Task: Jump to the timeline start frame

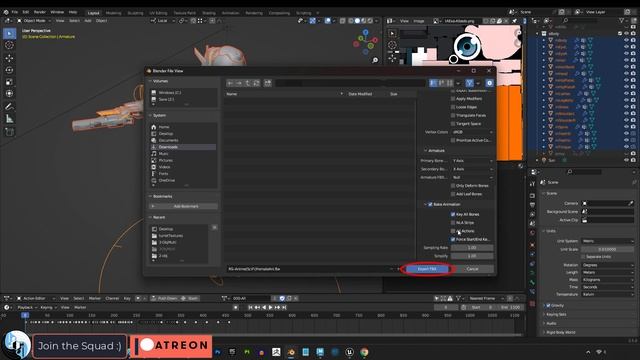Action: tap(250, 307)
